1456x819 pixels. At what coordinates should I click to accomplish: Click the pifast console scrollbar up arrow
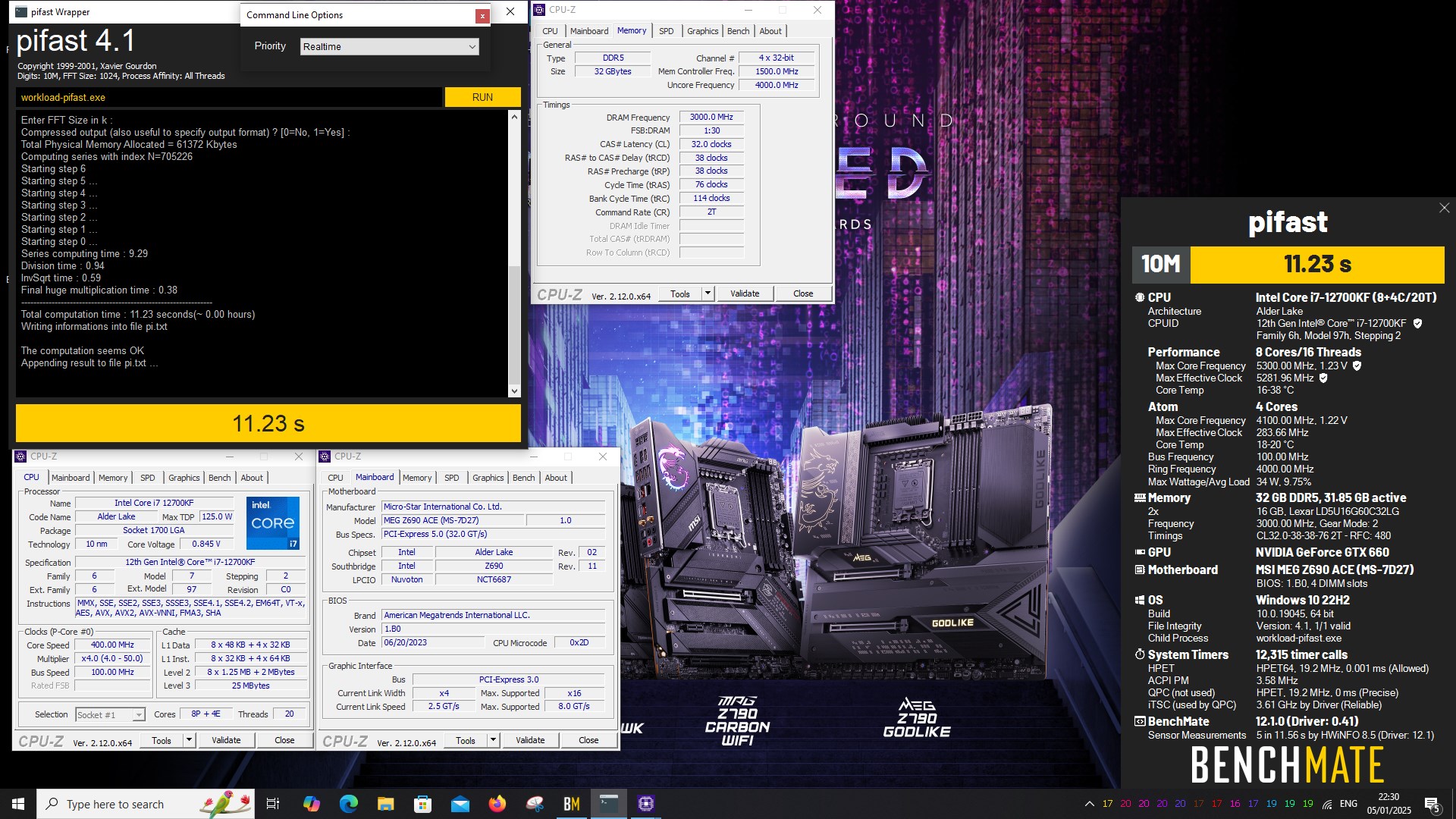514,117
